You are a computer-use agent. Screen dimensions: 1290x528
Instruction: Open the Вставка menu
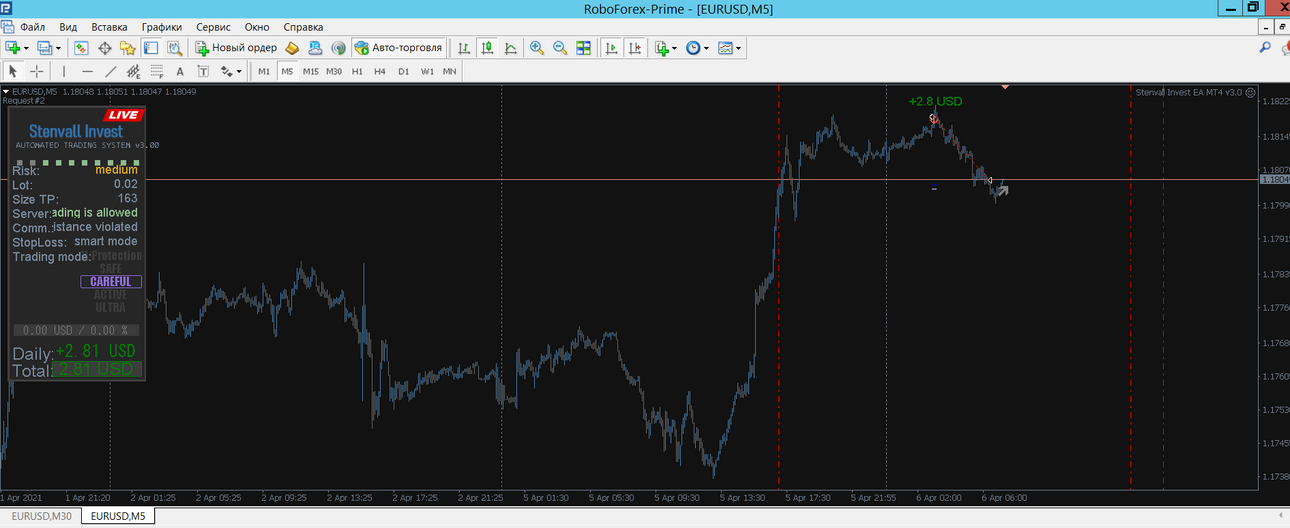click(109, 27)
